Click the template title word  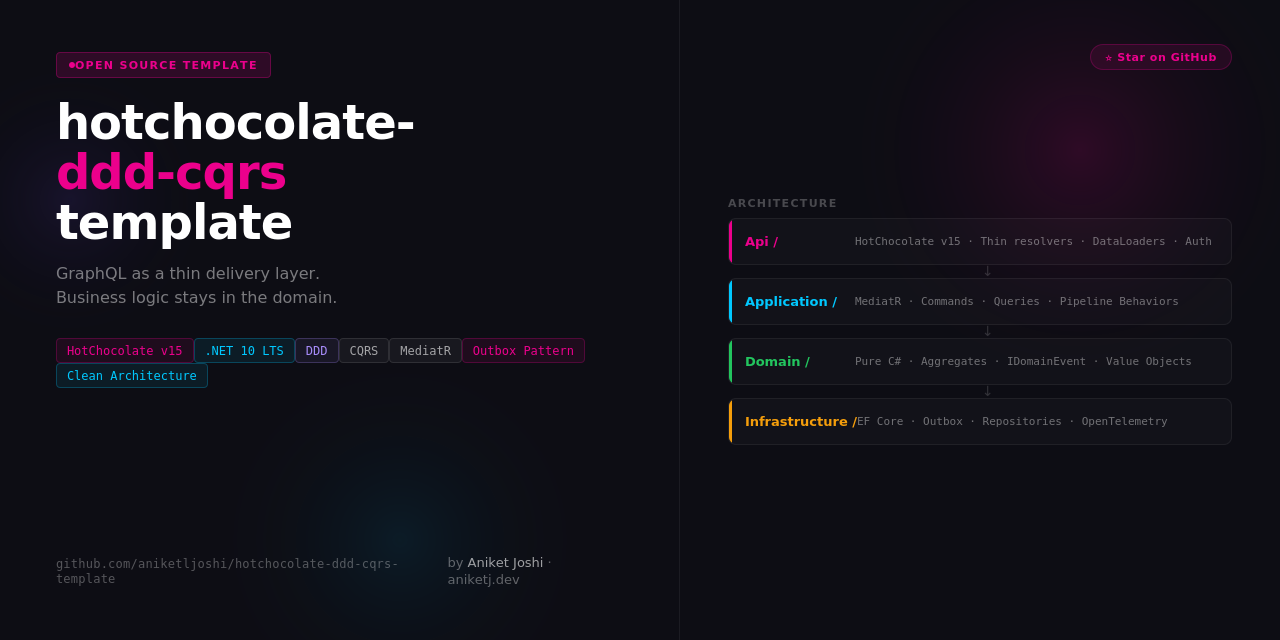174,222
